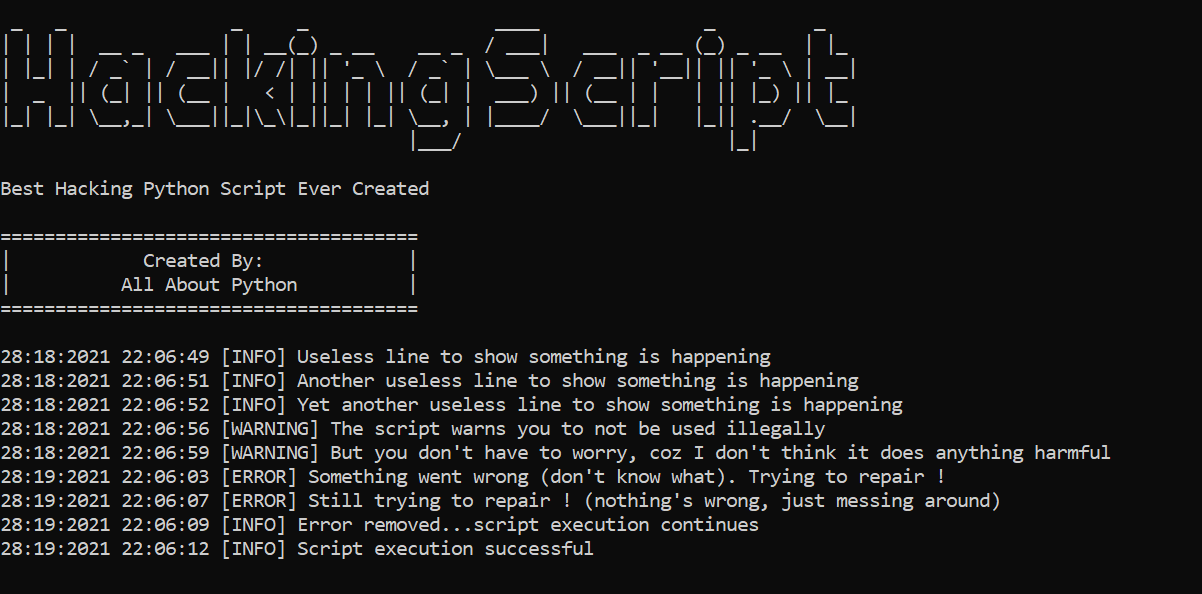Click the 'Another useless line' log entry
Image resolution: width=1202 pixels, height=594 pixels.
click(430, 381)
